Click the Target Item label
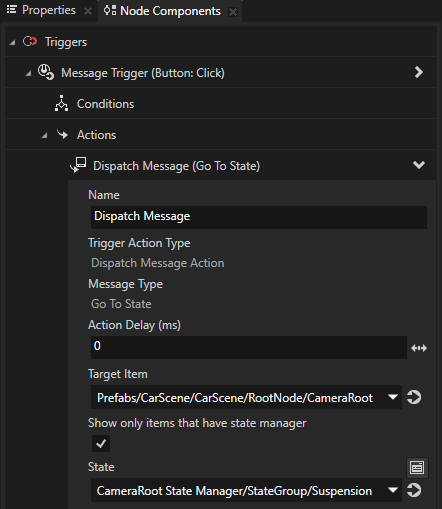Screen dimensions: 442x509 (118, 374)
